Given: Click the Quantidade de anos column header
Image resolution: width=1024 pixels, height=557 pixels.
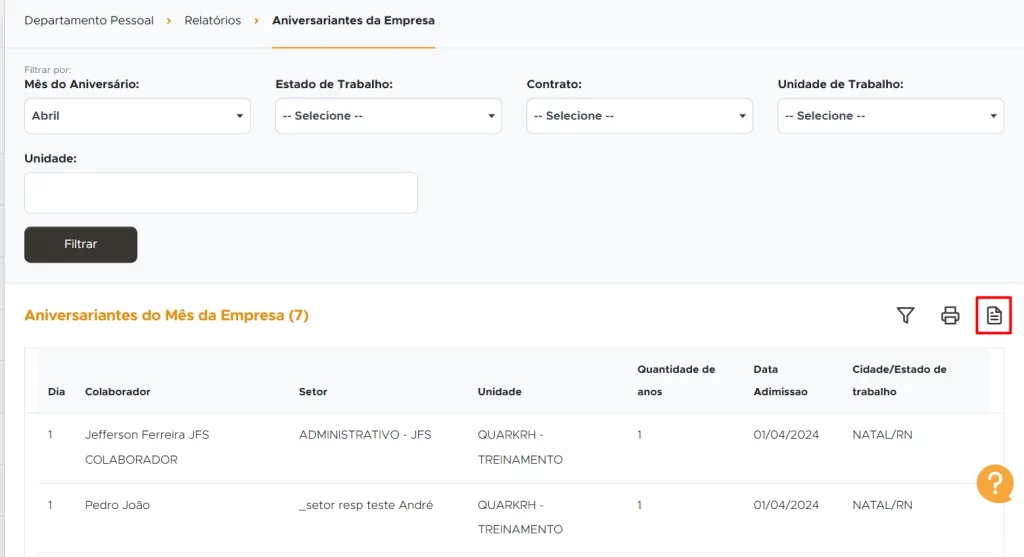Looking at the screenshot, I should tap(676, 381).
